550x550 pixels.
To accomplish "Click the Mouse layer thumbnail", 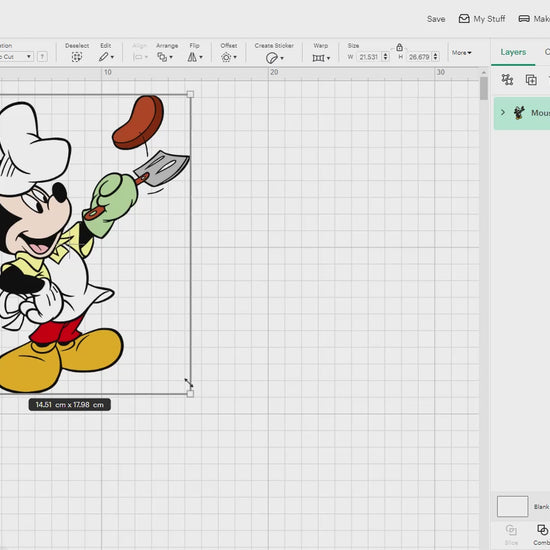I will 519,113.
